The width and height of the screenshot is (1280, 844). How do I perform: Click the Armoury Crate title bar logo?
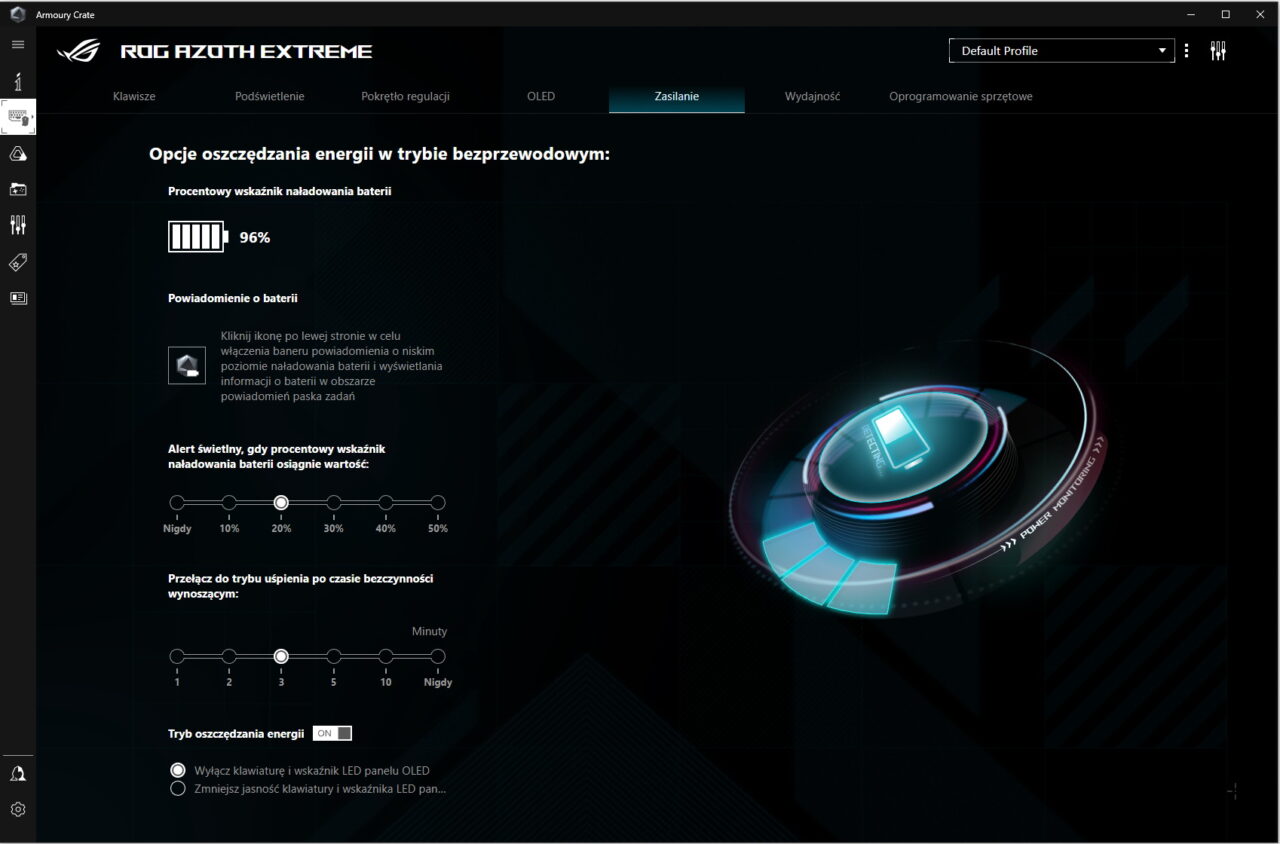coord(17,14)
